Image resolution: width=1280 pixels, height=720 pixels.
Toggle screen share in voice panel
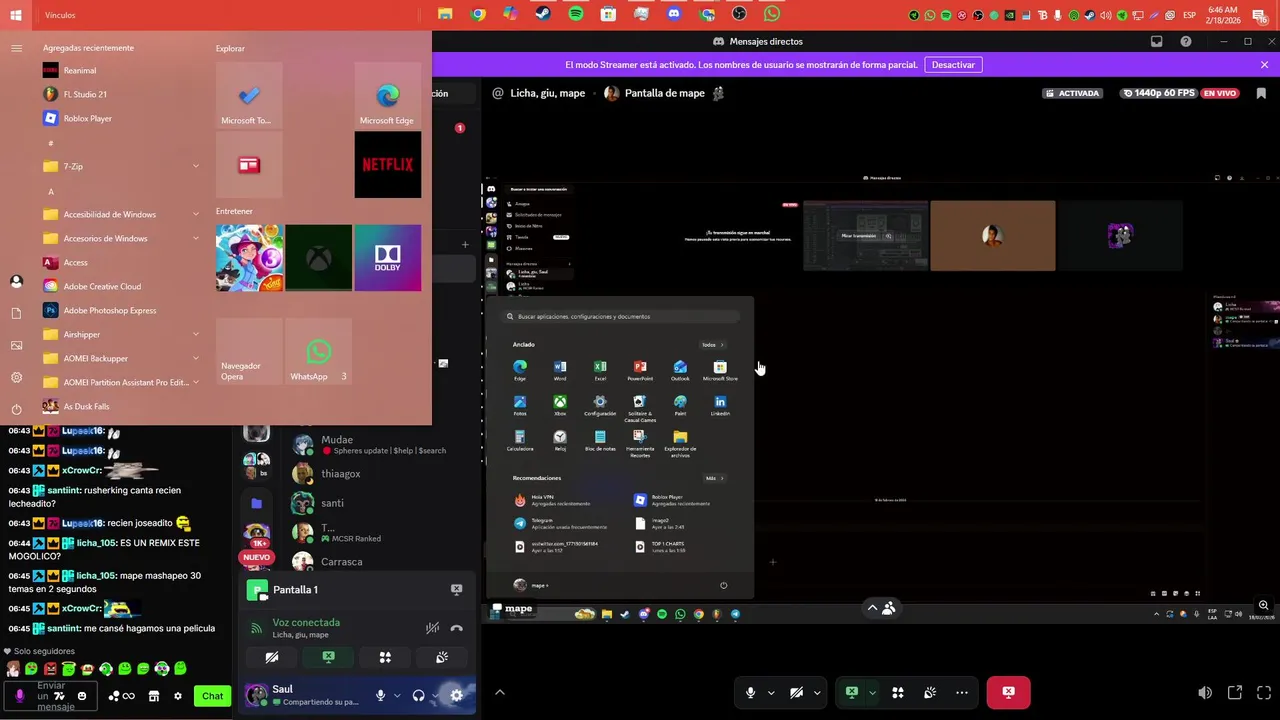click(328, 657)
